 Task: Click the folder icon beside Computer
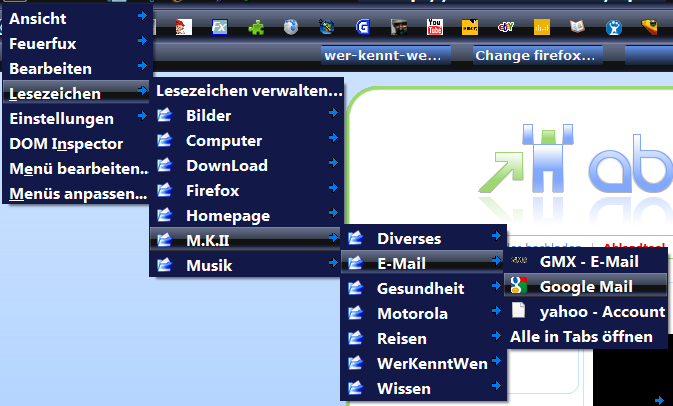[164, 140]
